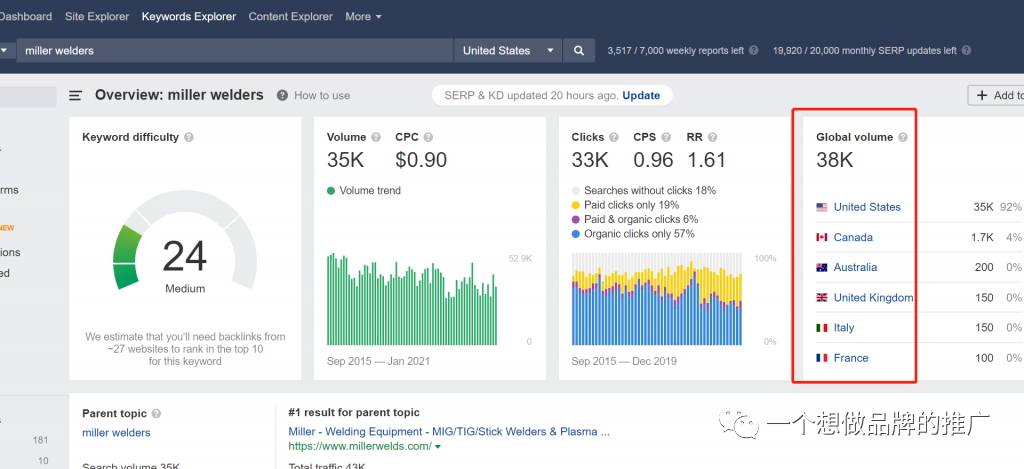Viewport: 1024px width, 469px height.
Task: Click help icon next to Keyword difficulty
Action: [x=189, y=137]
